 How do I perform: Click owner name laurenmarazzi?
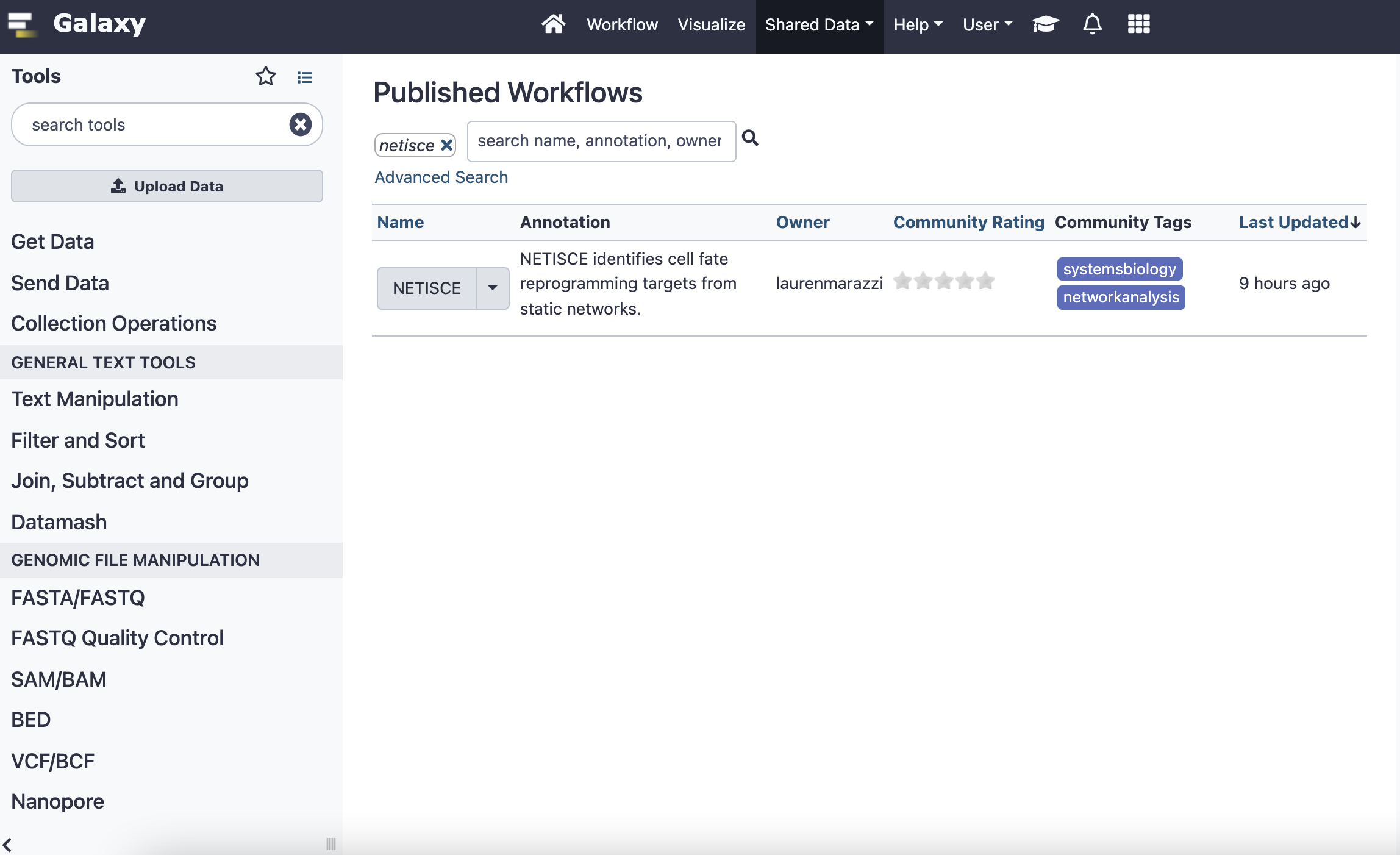tap(829, 283)
